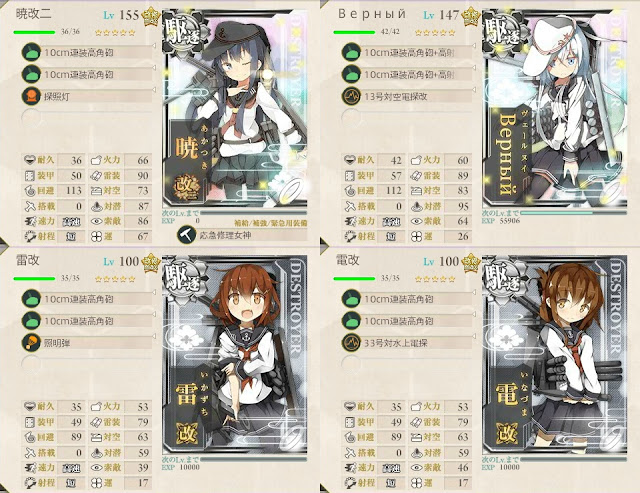Click the 照明弾 star shell icon
This screenshot has height=493, width=640.
31,343
